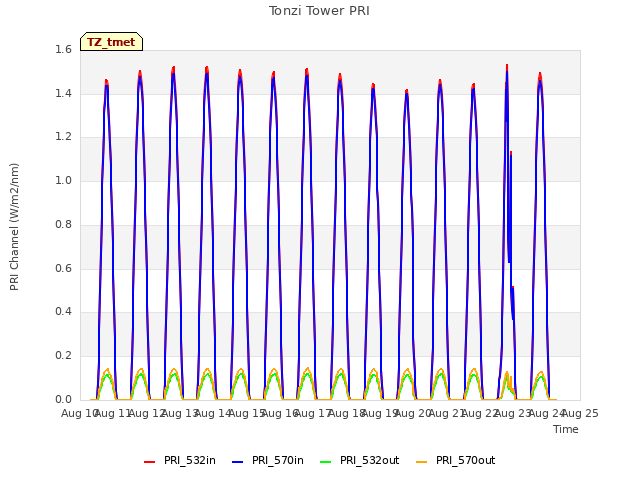The width and height of the screenshot is (640, 480).
Task: Click the PRI_570out orange legend swatch
Action: pyautogui.click(x=422, y=462)
